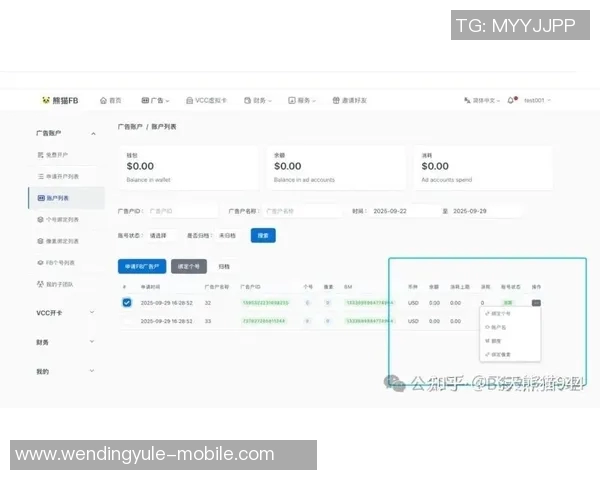Open the 简体中文 language selector

tap(482, 100)
